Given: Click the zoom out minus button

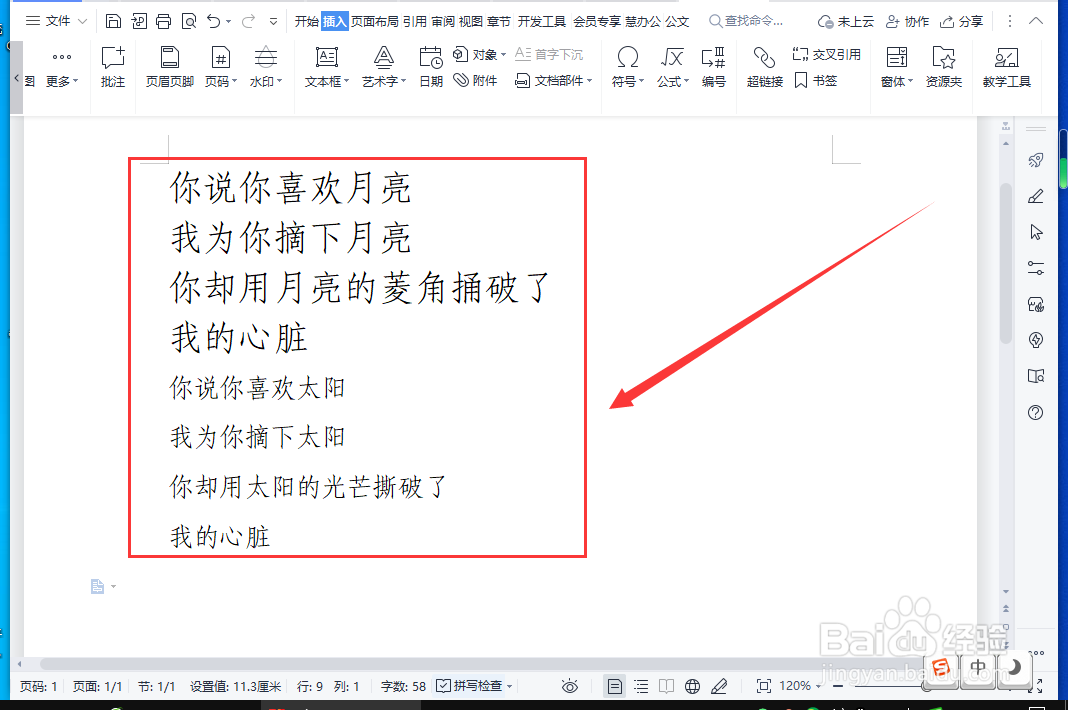Looking at the screenshot, I should tap(838, 686).
